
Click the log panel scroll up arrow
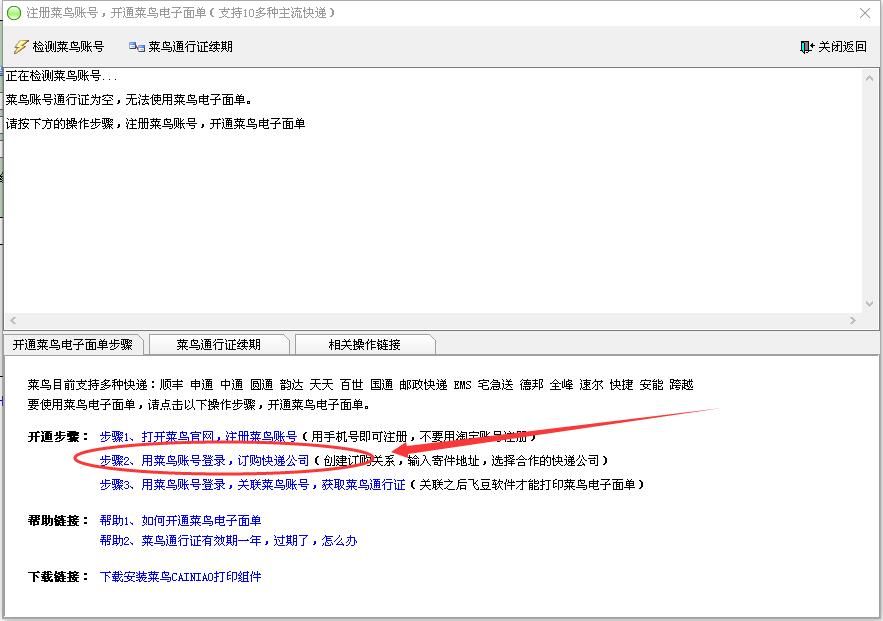869,79
